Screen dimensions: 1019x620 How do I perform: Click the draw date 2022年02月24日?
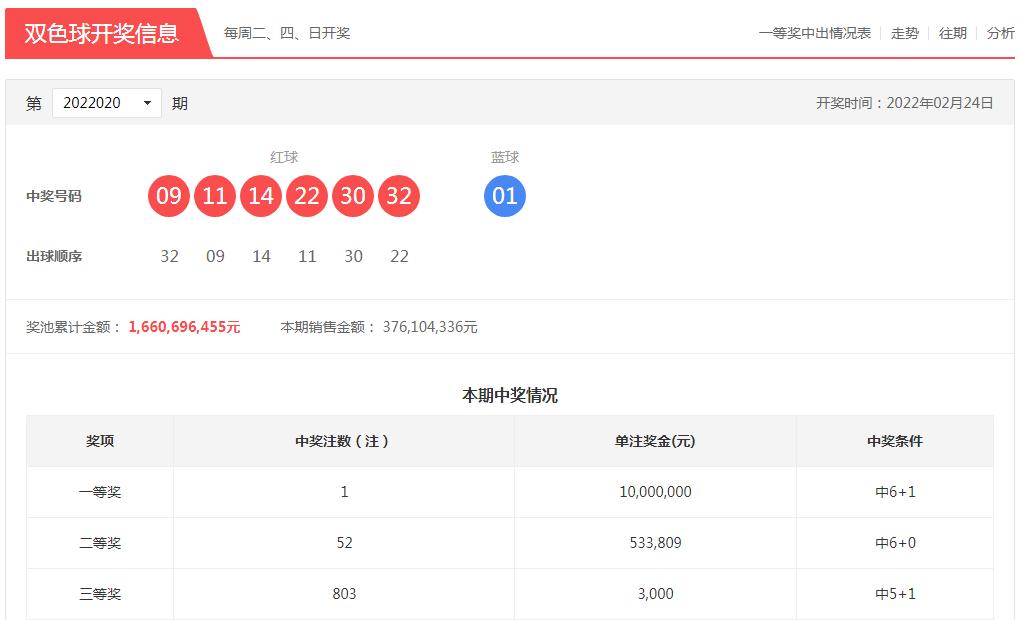click(940, 103)
